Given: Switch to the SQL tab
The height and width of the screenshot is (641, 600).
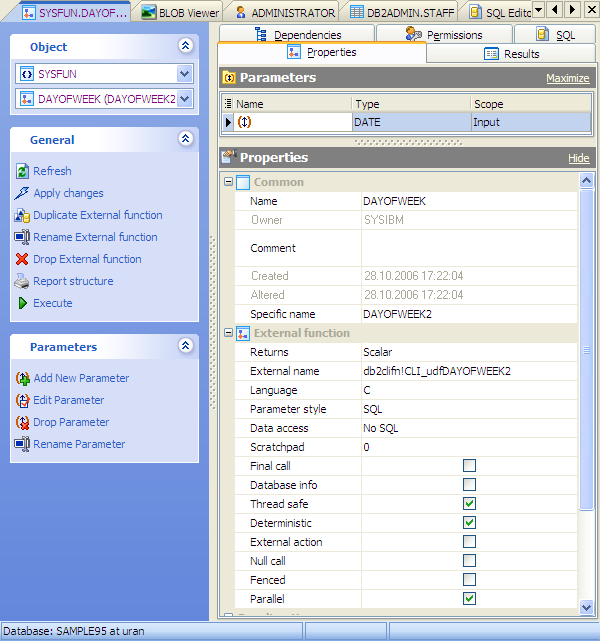Looking at the screenshot, I should tap(555, 34).
